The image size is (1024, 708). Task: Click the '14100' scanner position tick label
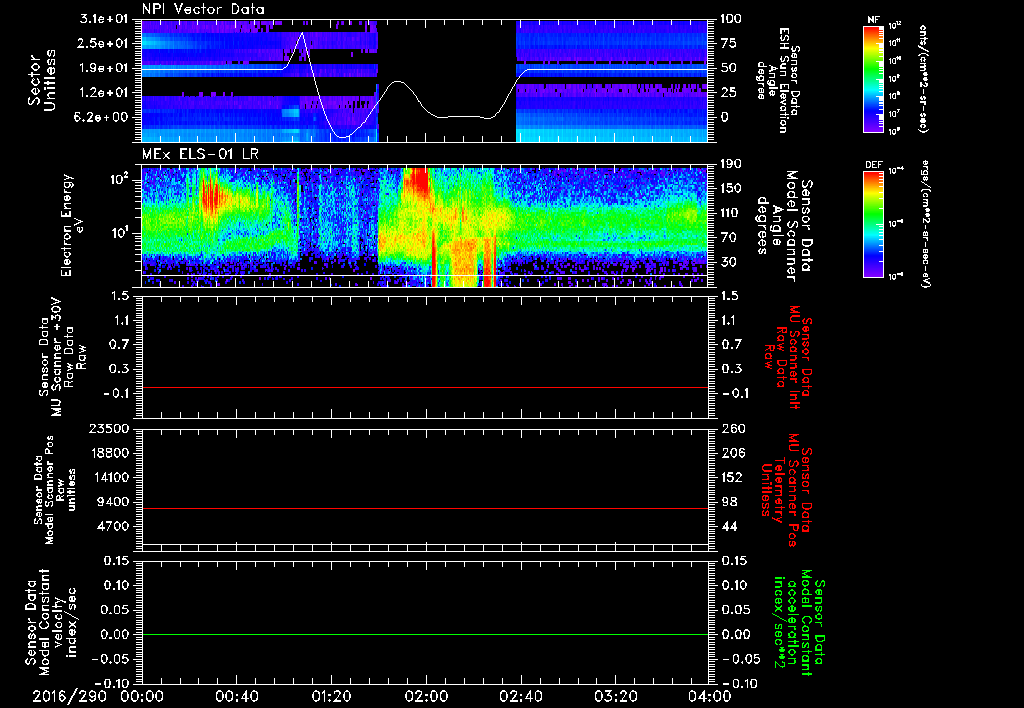coord(109,477)
